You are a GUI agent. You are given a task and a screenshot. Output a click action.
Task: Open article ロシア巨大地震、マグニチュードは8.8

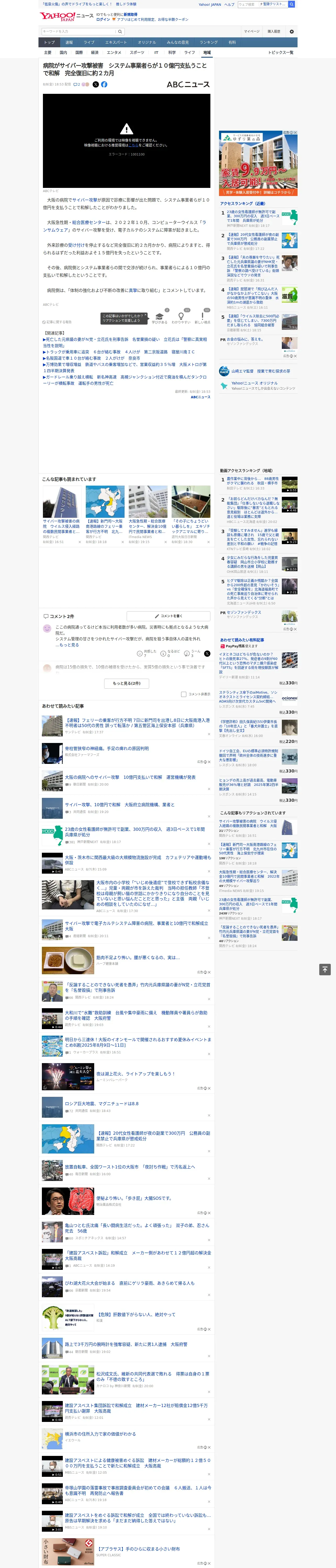101,1104
